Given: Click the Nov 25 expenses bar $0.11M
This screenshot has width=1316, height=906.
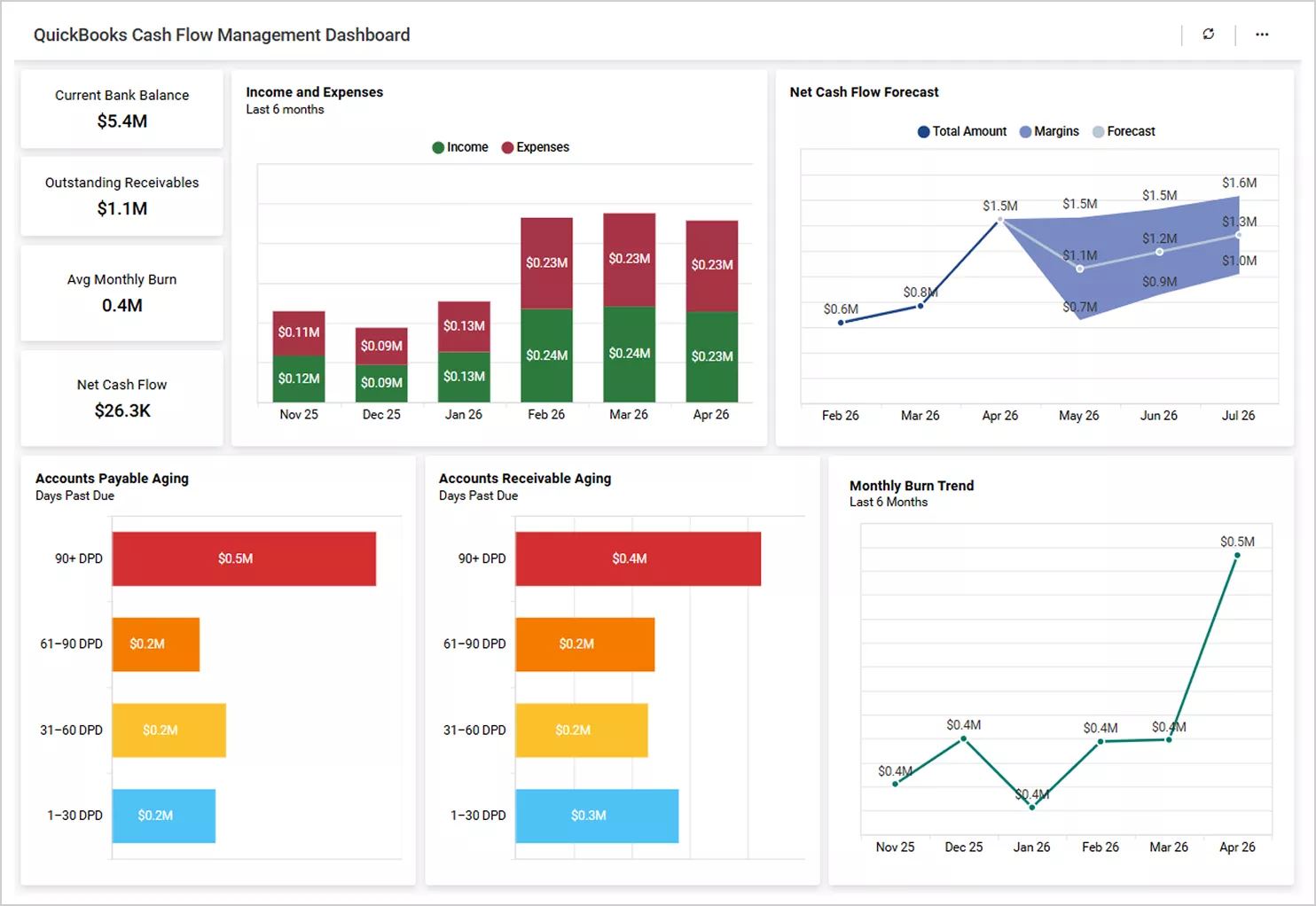Looking at the screenshot, I should [299, 333].
